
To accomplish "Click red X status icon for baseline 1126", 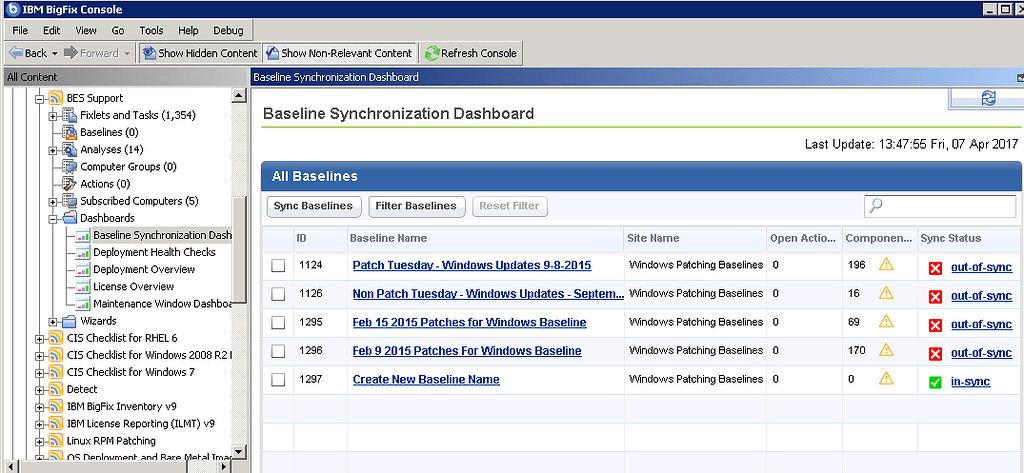I will pos(935,297).
